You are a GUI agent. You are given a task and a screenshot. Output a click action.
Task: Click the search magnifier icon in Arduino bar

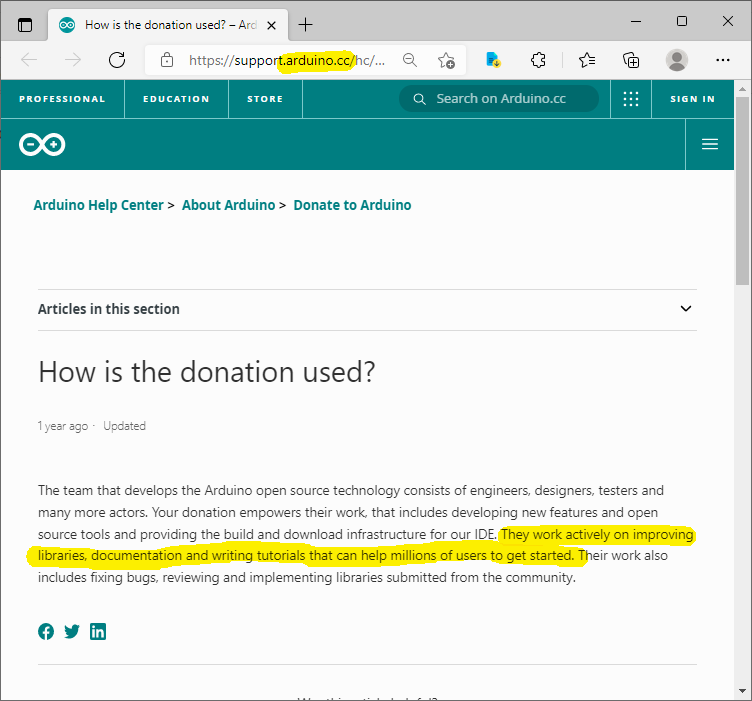[420, 99]
